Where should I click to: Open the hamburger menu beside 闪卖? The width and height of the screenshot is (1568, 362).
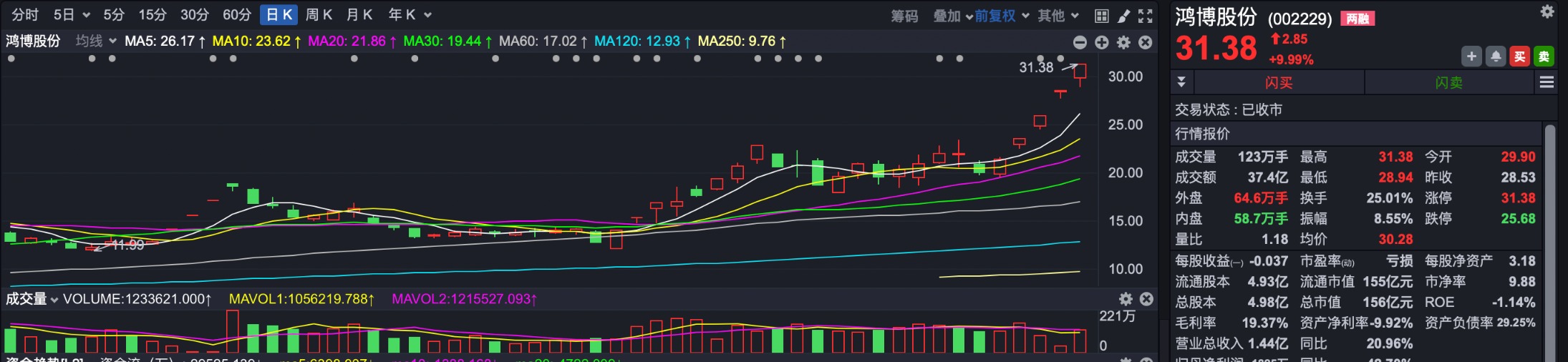point(1547,82)
